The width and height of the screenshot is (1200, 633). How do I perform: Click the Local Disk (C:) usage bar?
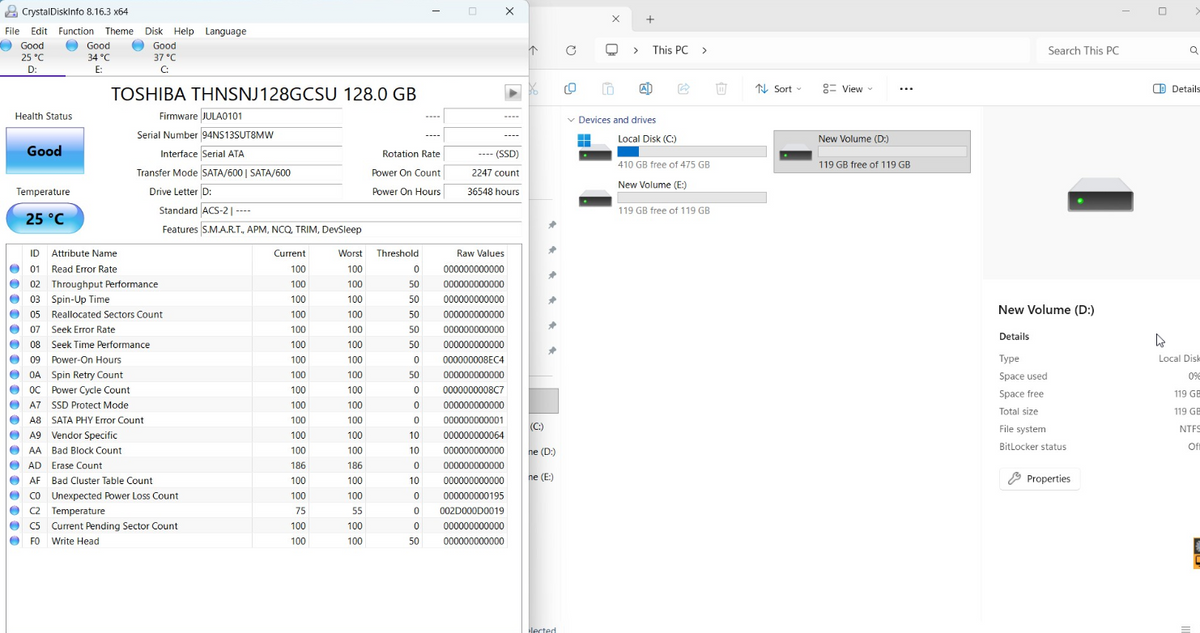tap(692, 151)
